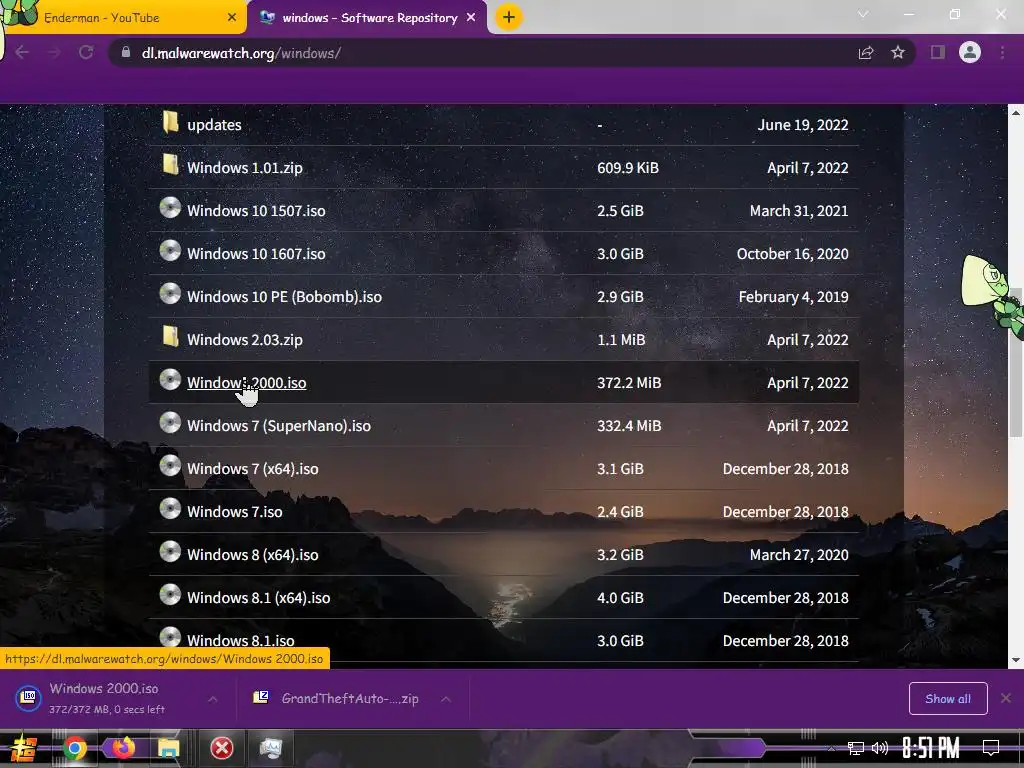Download Windows 8.1 (x64).iso link
Screen dimensions: 1024x768
tap(259, 598)
